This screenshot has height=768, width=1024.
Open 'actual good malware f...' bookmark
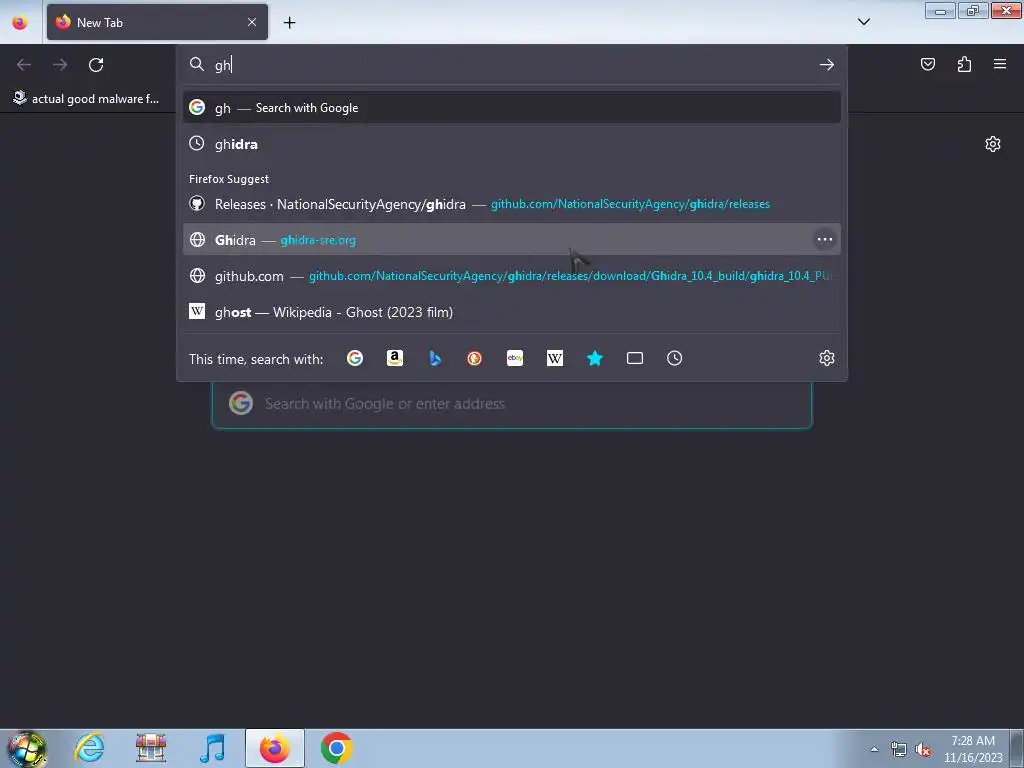pos(86,99)
